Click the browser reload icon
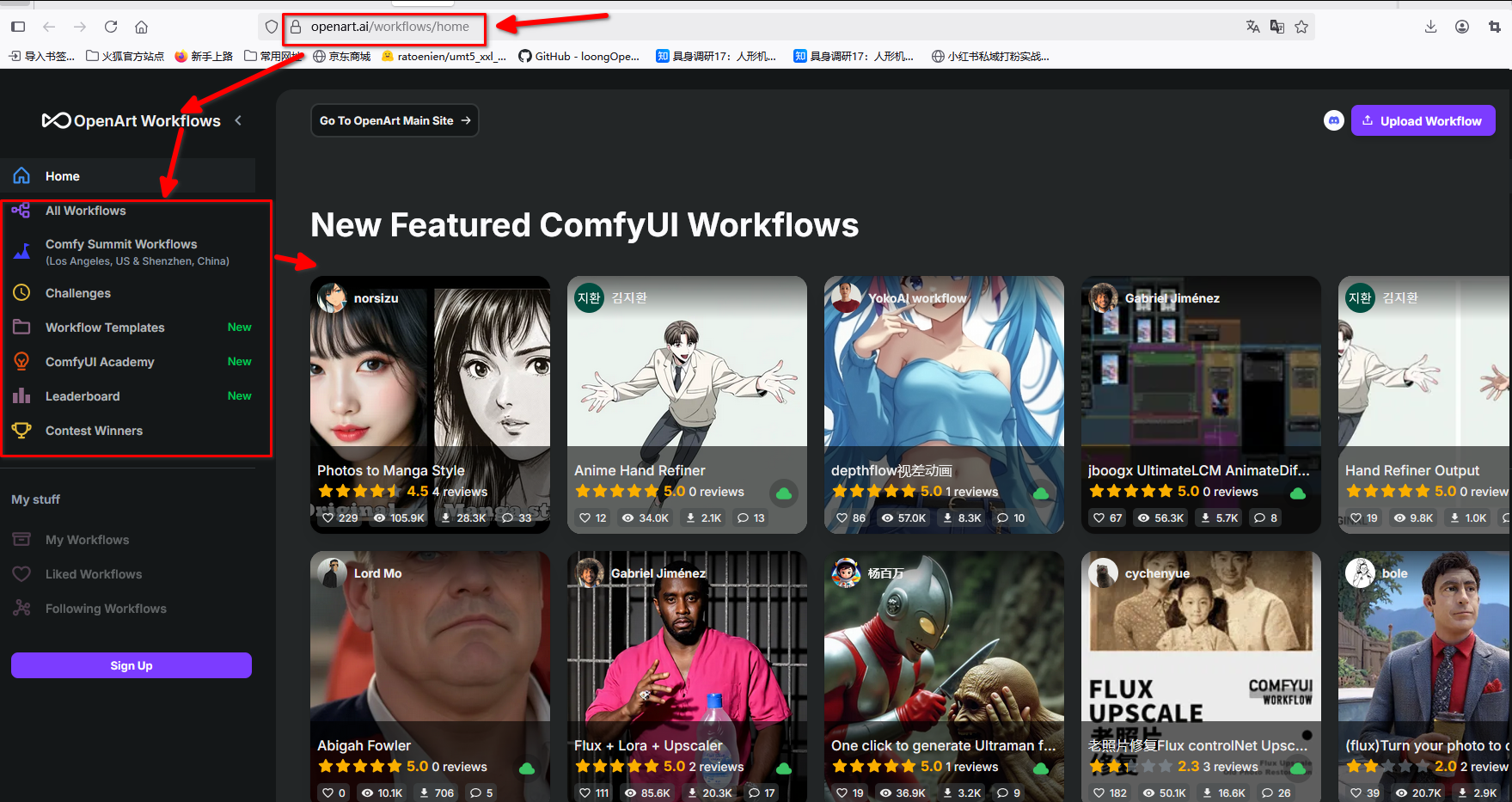The image size is (1512, 802). 111,27
